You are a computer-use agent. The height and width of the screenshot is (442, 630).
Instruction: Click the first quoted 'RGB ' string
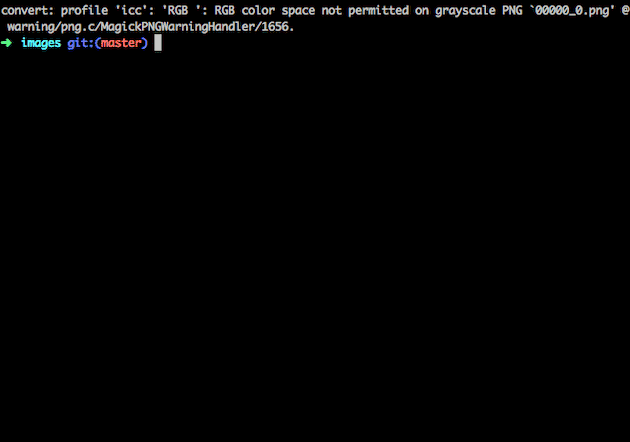point(181,10)
